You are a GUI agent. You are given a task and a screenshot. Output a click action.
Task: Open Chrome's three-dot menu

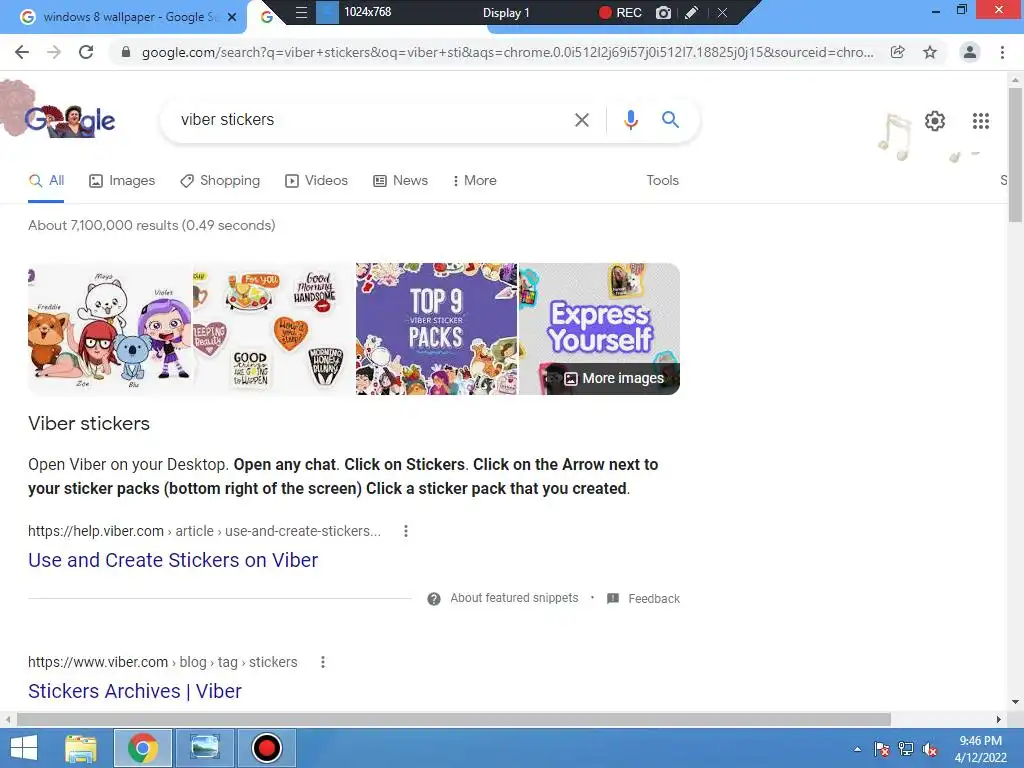[1002, 52]
